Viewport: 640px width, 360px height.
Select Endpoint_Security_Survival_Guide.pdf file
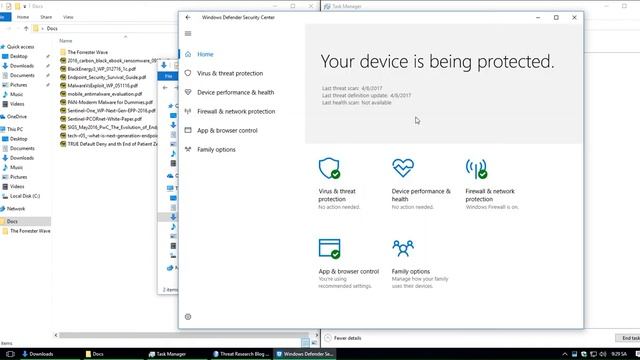(107, 77)
